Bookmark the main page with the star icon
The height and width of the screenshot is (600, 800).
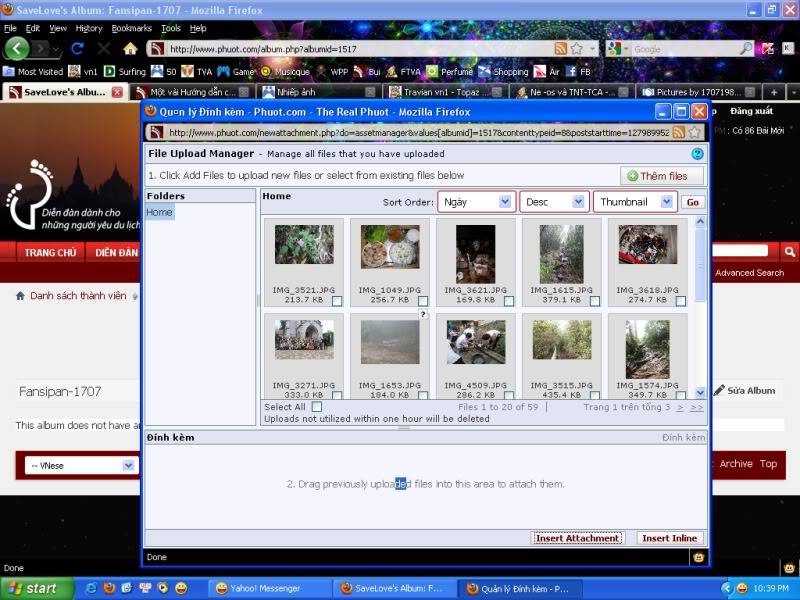pyautogui.click(x=577, y=49)
